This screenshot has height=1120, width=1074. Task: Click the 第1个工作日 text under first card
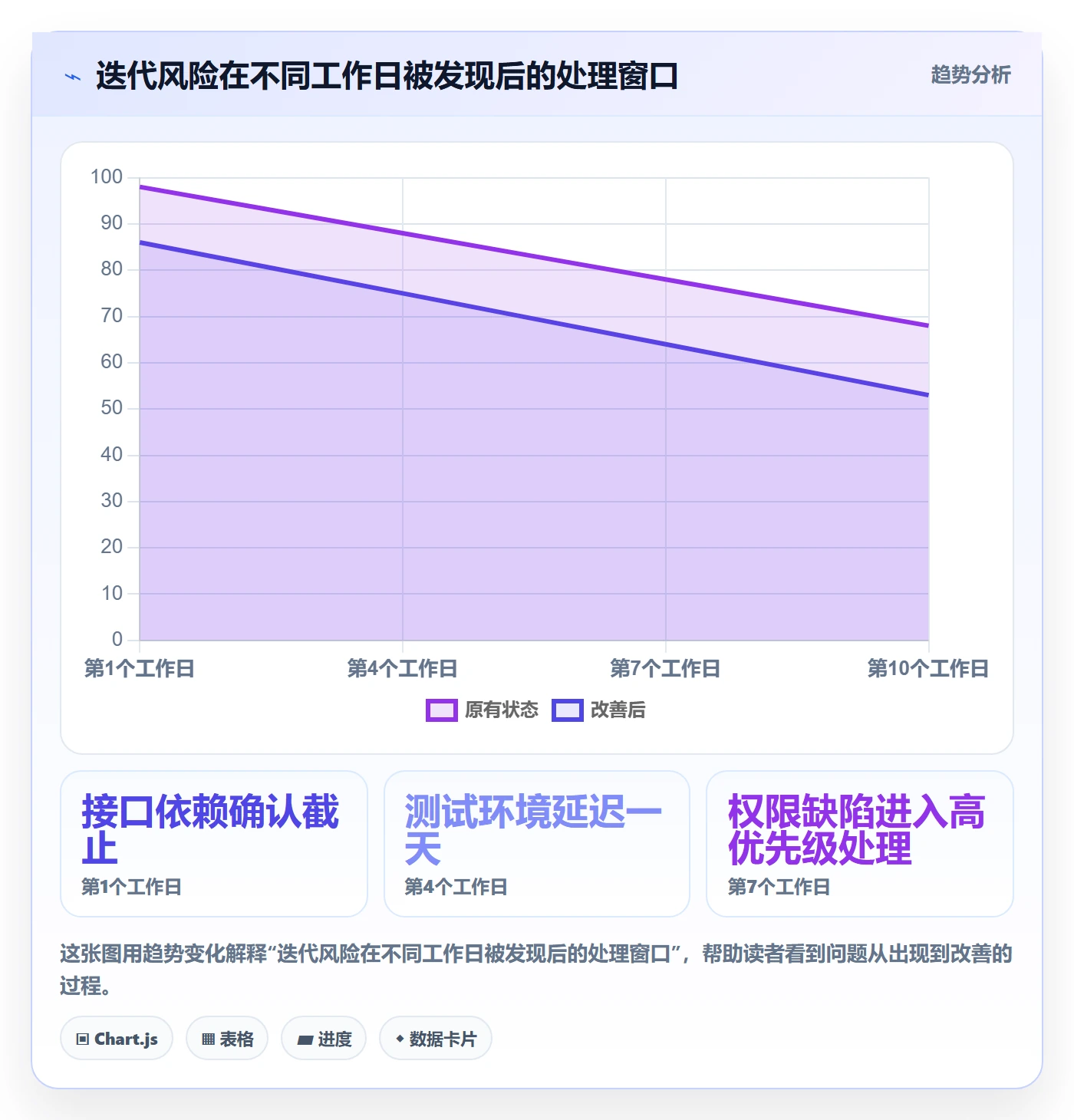tap(132, 888)
